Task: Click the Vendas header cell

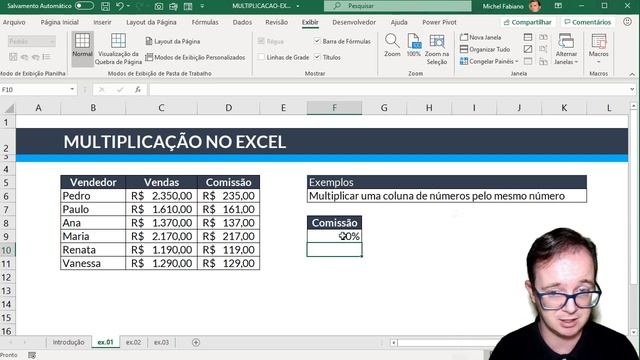Action: pyautogui.click(x=161, y=182)
